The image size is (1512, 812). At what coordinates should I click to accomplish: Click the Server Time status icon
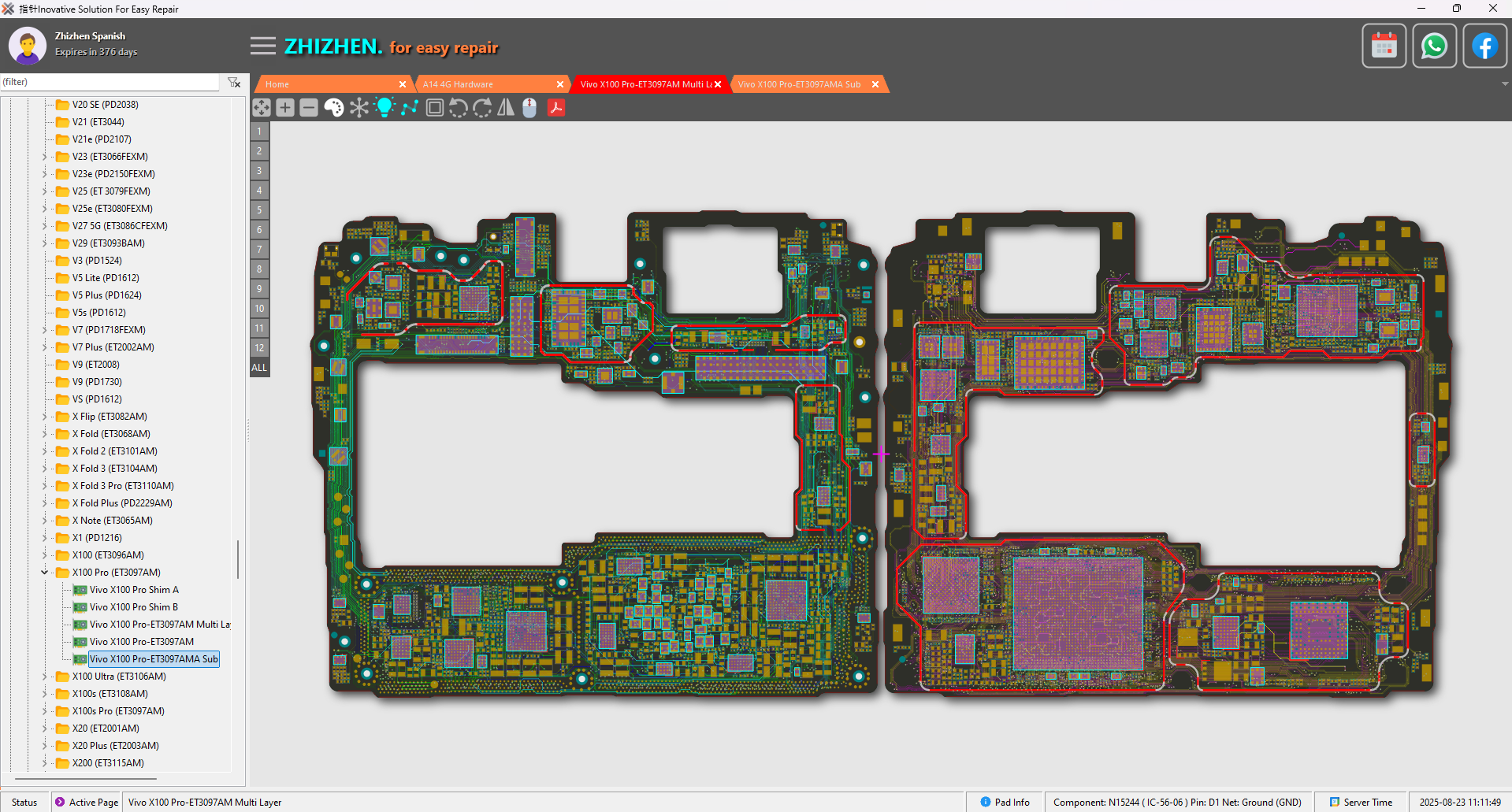click(x=1335, y=802)
